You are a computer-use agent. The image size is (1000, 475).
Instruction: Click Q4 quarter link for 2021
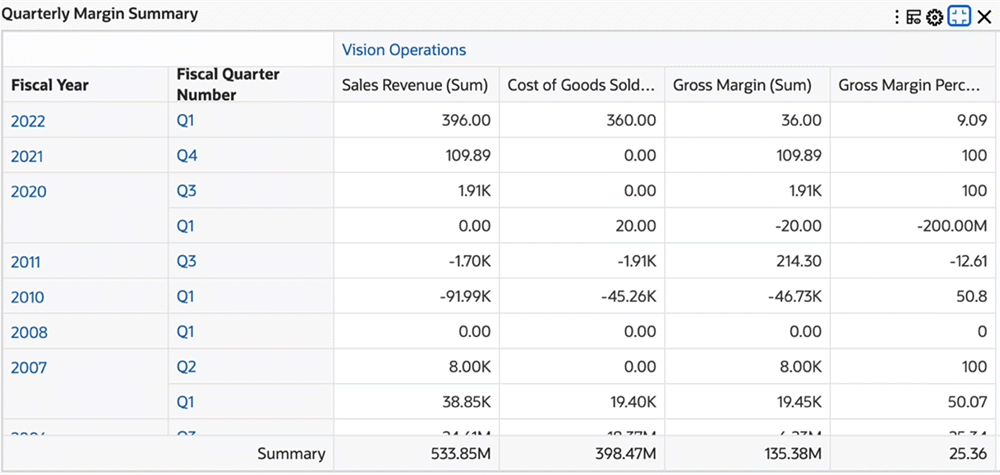187,157
